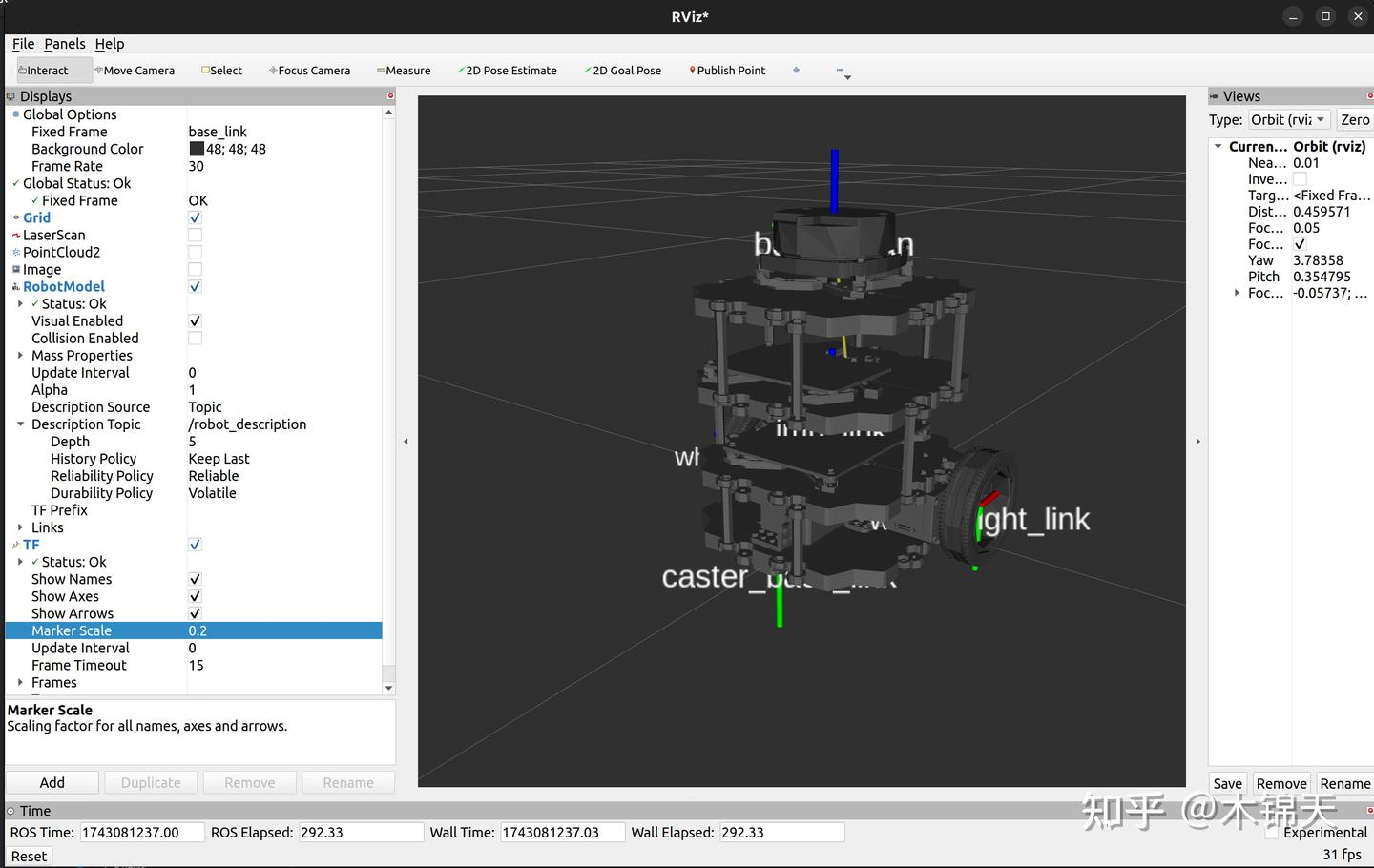Choose the 2D Pose Estimate tool
Screen dimensions: 1374x868
tap(507, 71)
